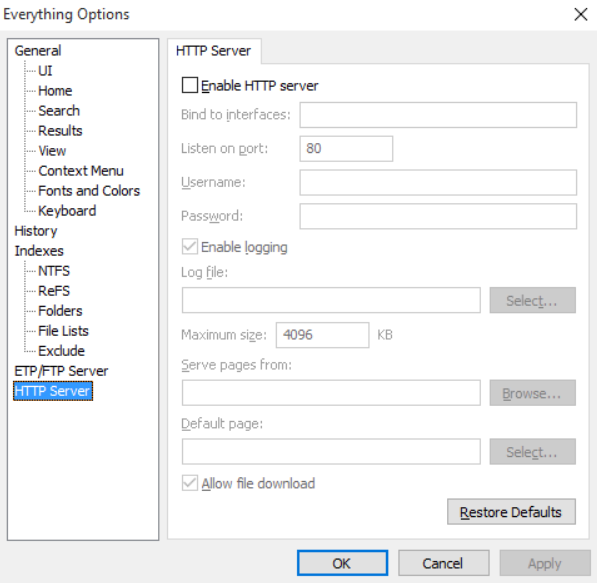597x583 pixels.
Task: Click the Browse button for pages folder
Action: (x=532, y=393)
